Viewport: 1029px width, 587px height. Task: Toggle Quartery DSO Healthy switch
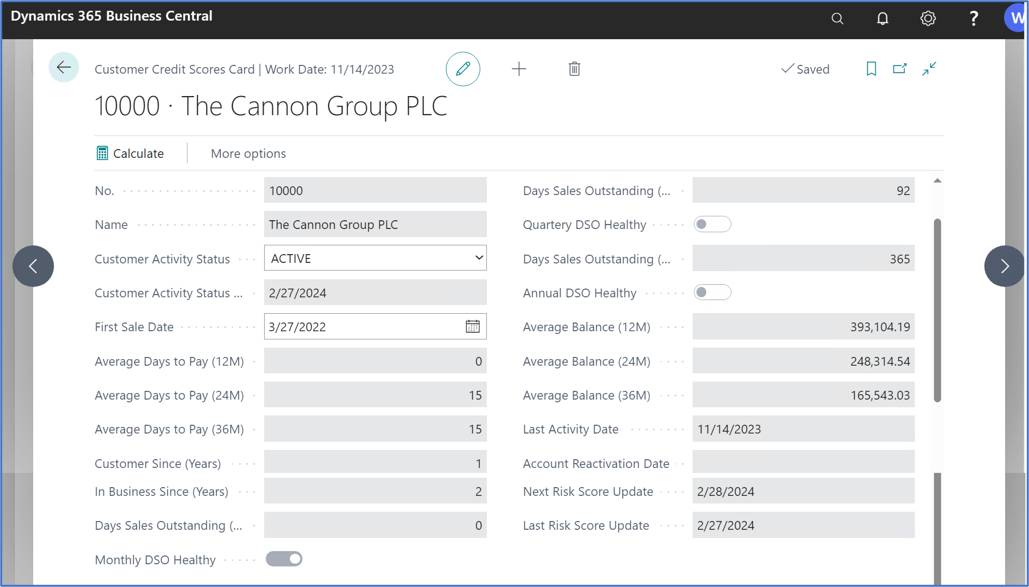point(712,225)
